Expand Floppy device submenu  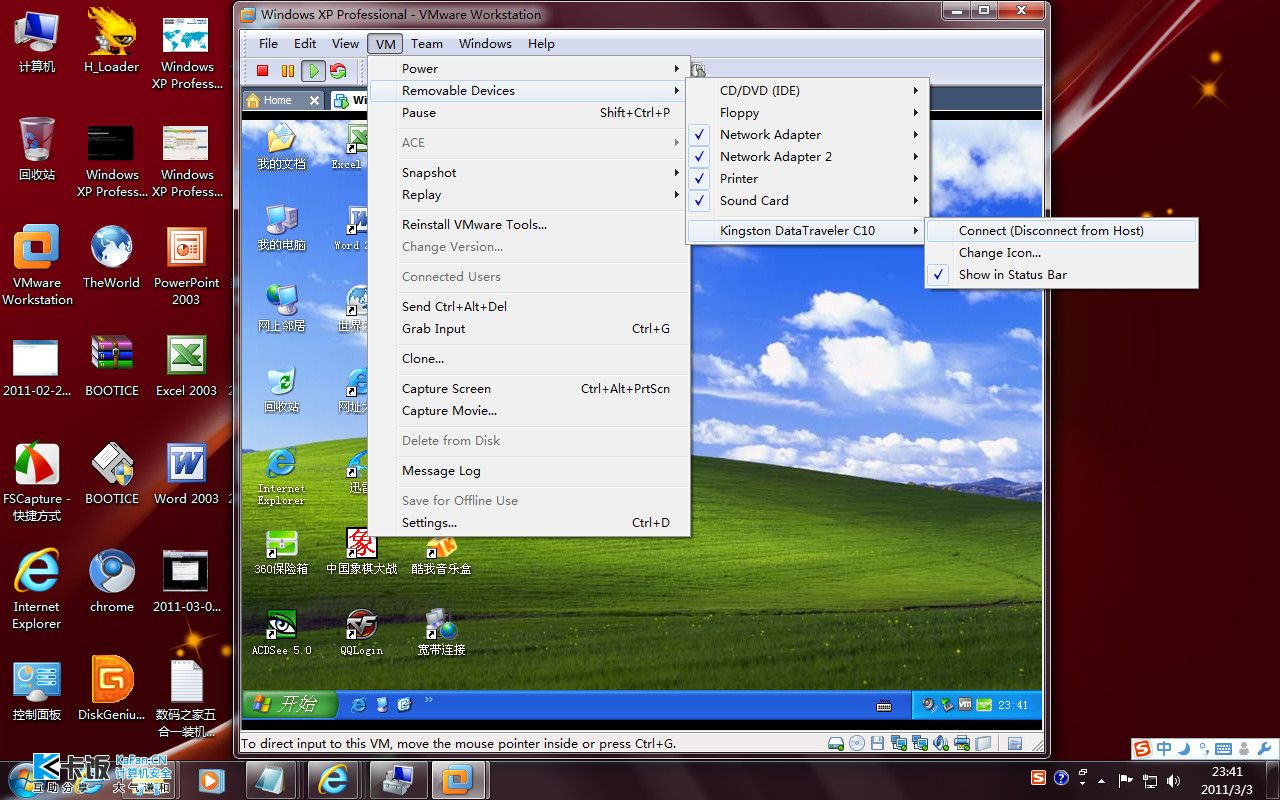[x=808, y=112]
